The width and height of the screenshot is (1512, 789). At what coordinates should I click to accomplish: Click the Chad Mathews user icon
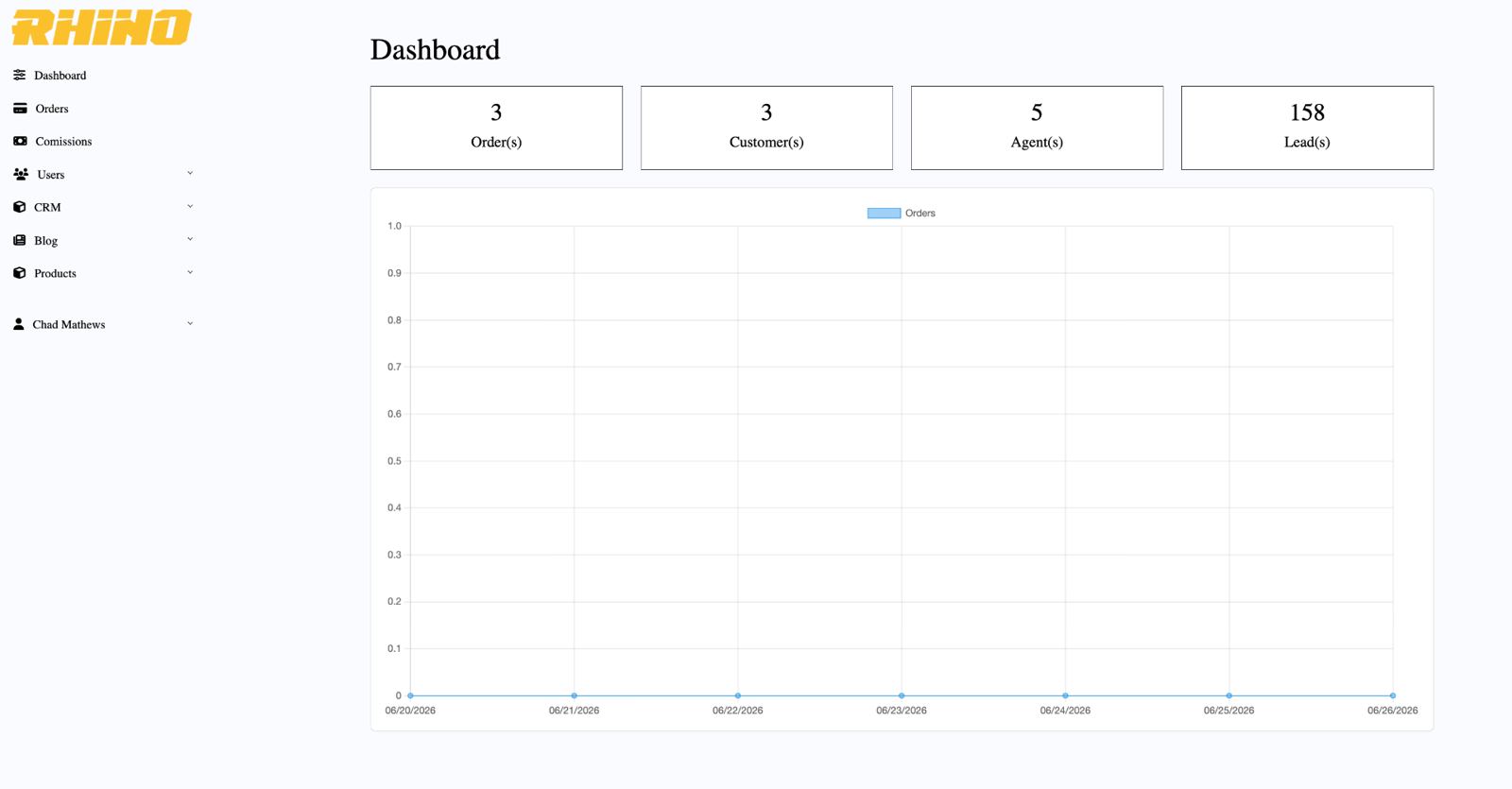[x=18, y=324]
